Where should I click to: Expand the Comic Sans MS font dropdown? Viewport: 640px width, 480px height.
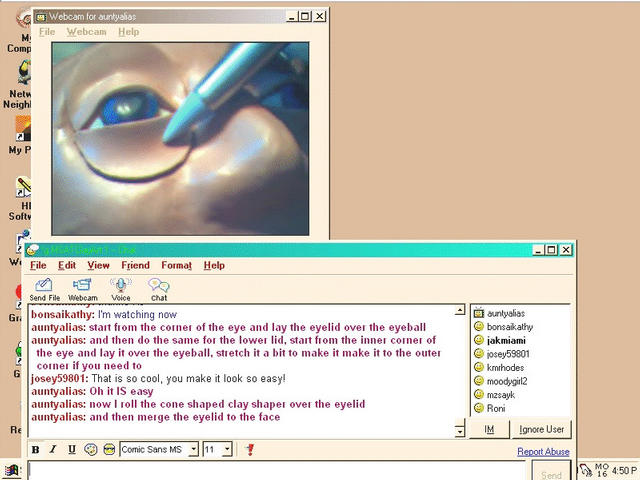click(194, 449)
